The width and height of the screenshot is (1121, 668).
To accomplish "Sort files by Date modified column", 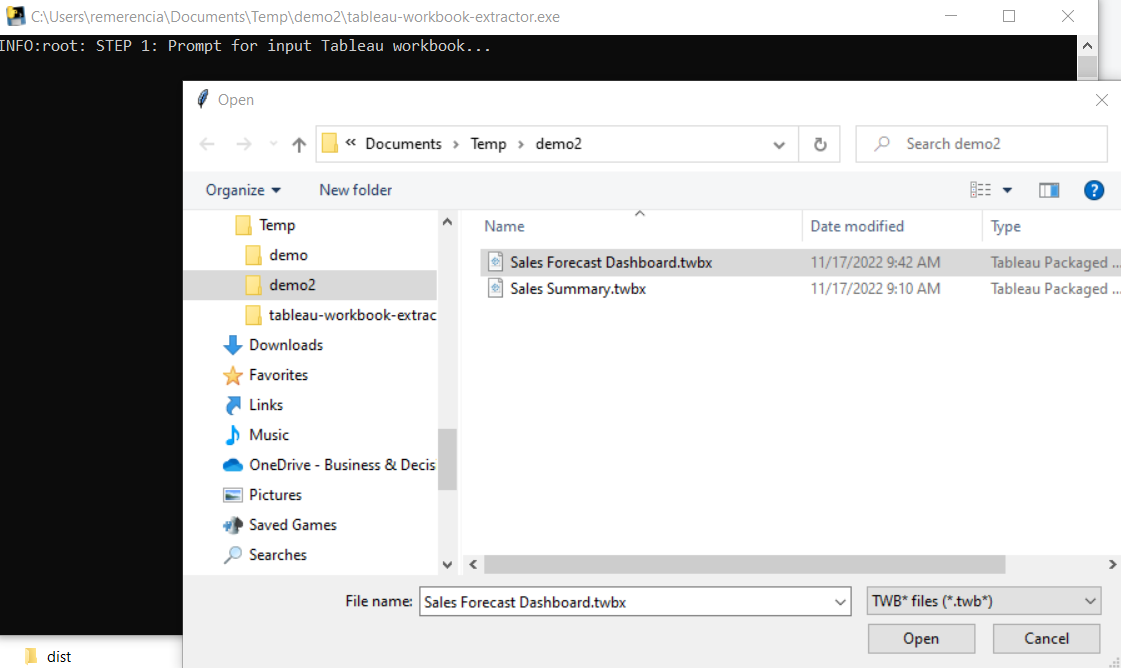I will [857, 226].
